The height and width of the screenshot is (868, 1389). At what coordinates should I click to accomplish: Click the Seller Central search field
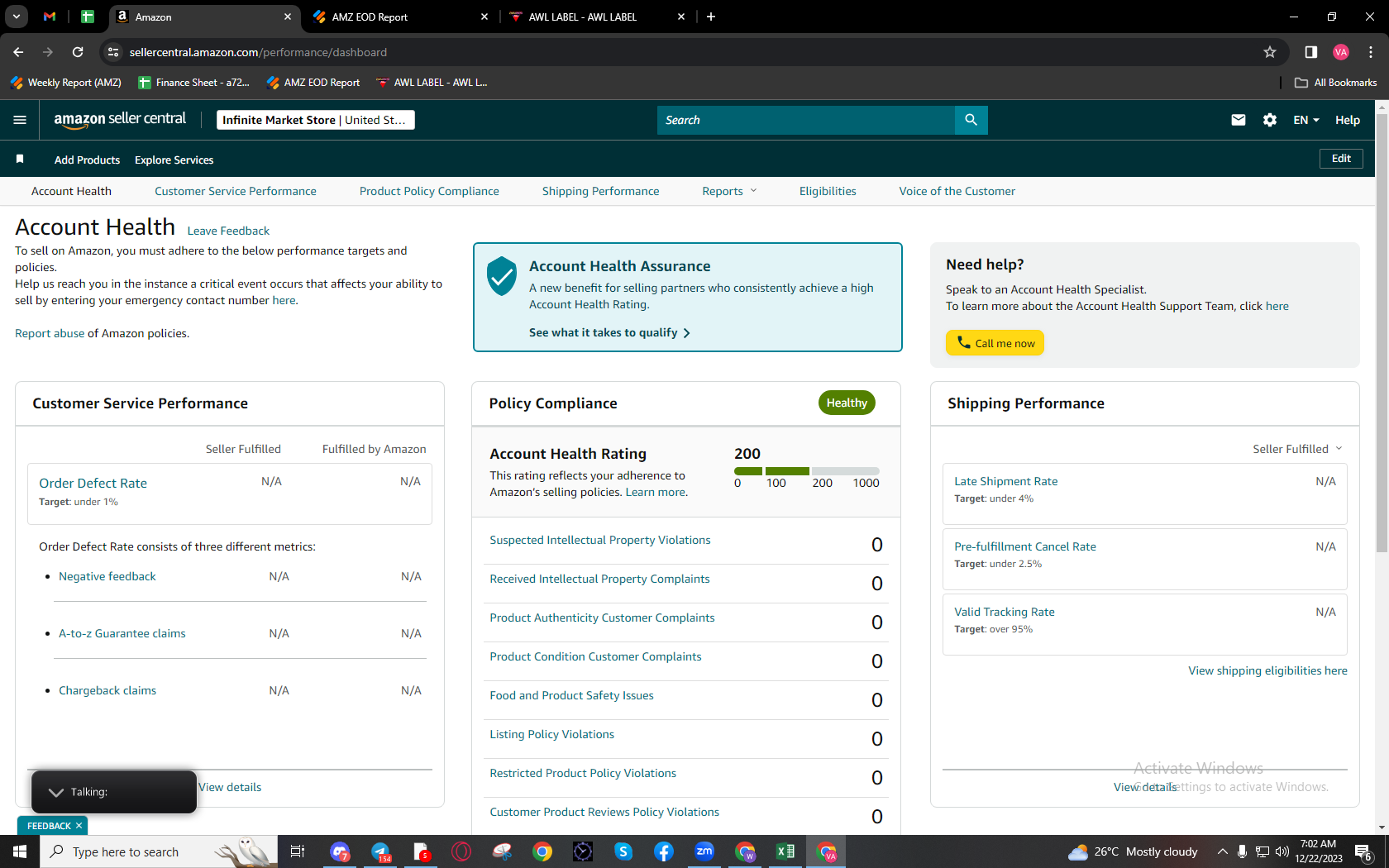coord(806,120)
